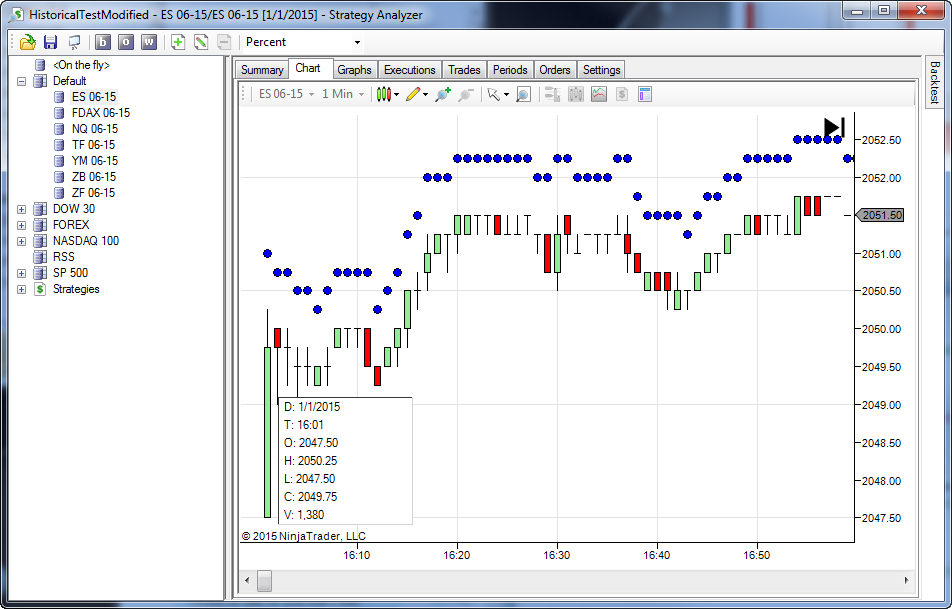This screenshot has width=952, height=609.
Task: Select YM 06-15 instrument
Action: click(95, 161)
